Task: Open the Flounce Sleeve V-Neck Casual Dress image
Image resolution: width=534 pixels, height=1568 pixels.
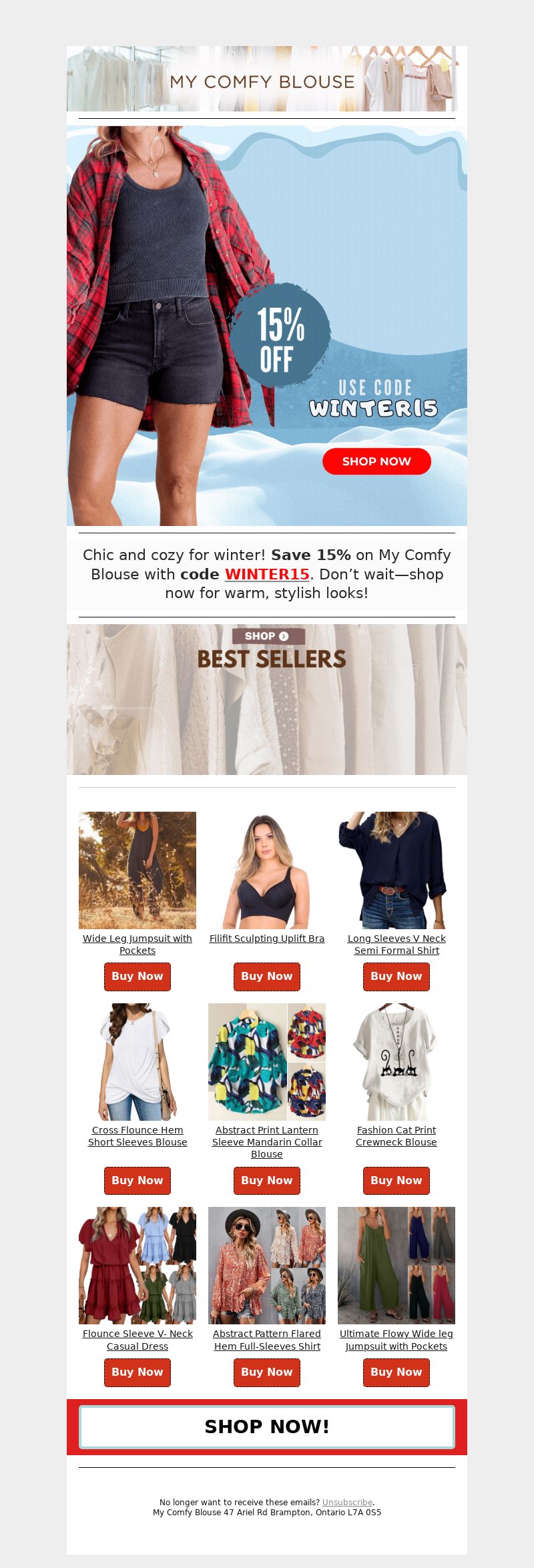Action: click(x=138, y=1266)
